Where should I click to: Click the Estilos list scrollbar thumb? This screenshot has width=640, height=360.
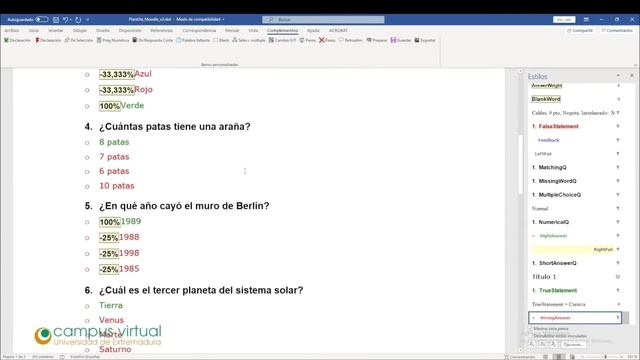(x=626, y=318)
